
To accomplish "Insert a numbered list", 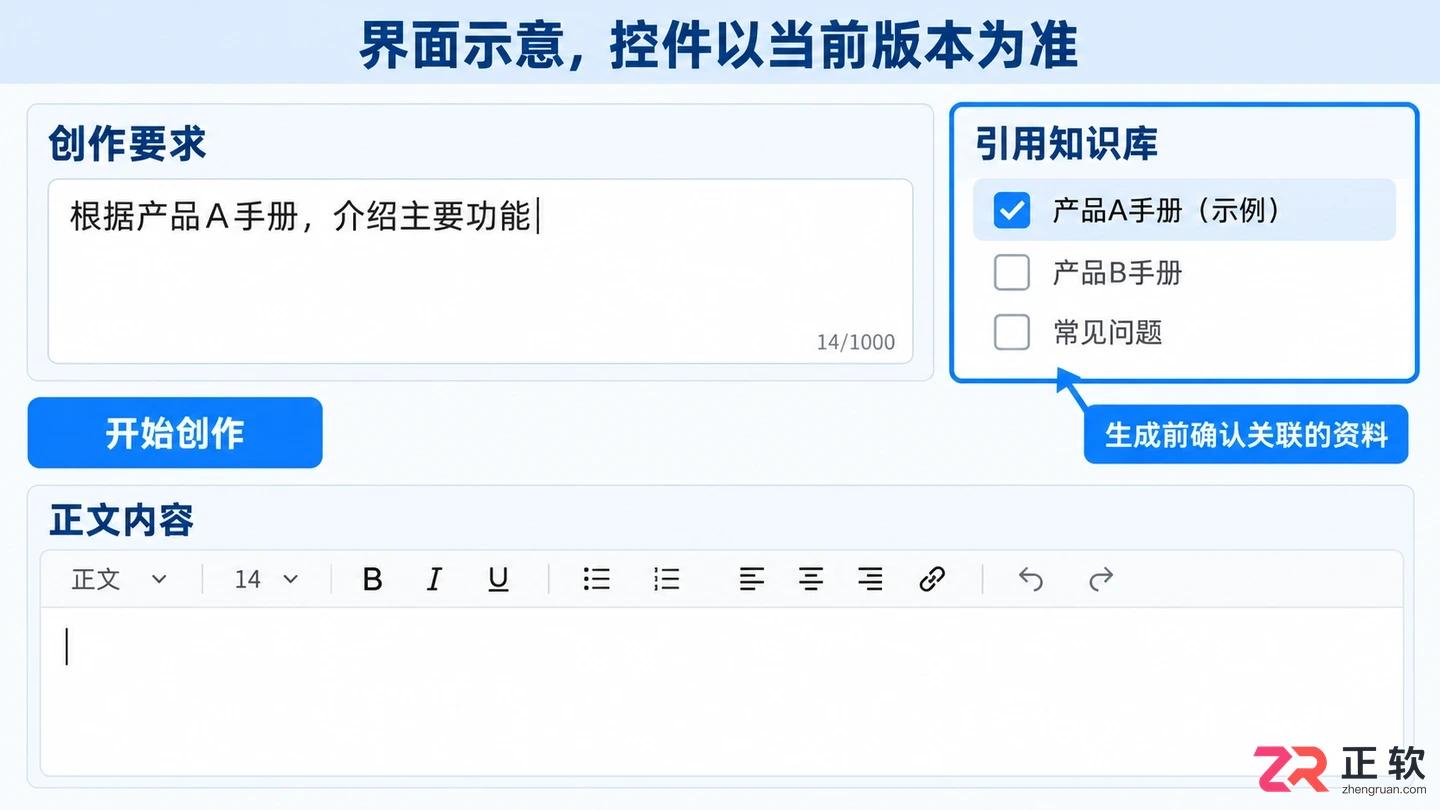I will click(666, 579).
